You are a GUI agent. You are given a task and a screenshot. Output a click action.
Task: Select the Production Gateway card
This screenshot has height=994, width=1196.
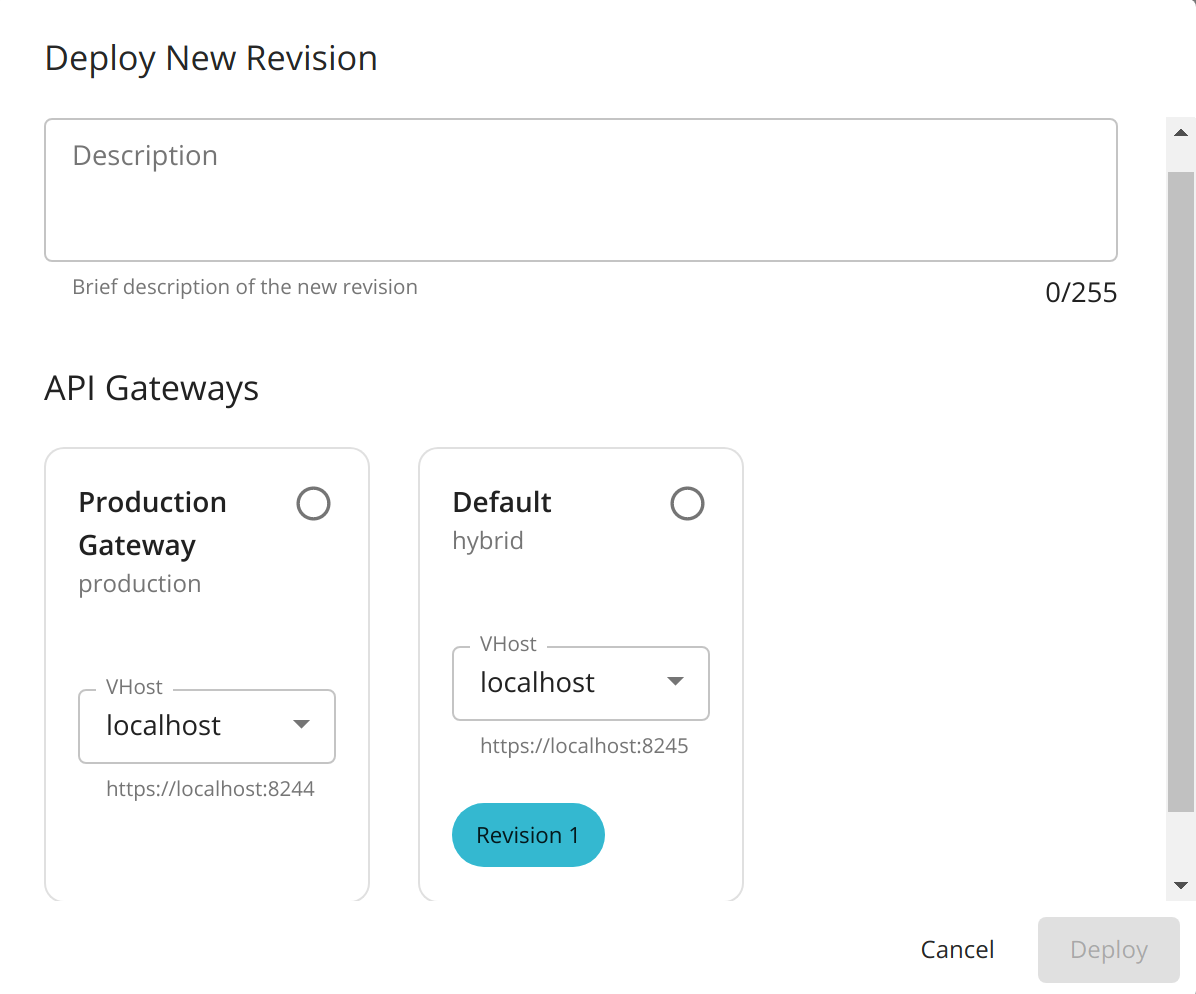[x=206, y=600]
